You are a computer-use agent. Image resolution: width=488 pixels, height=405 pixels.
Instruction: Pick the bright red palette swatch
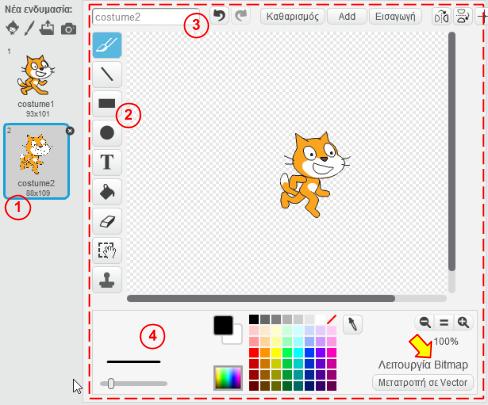tap(254, 353)
